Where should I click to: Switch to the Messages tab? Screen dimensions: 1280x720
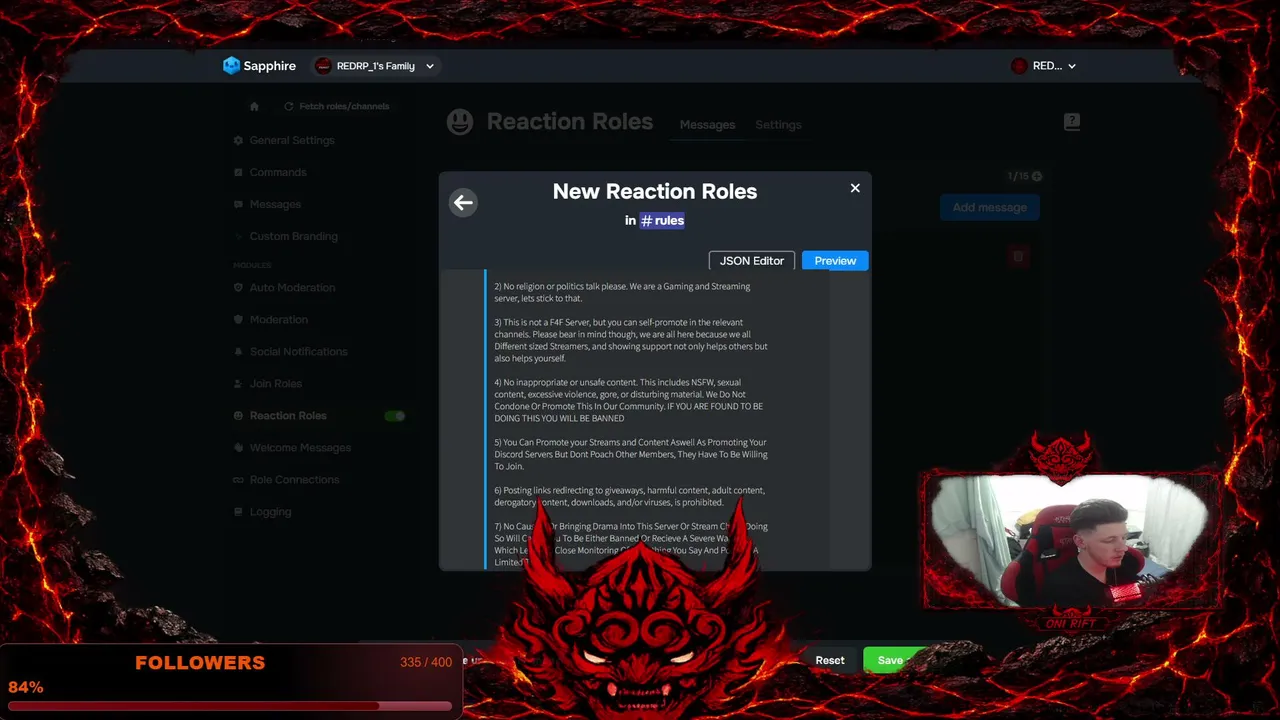pos(707,125)
